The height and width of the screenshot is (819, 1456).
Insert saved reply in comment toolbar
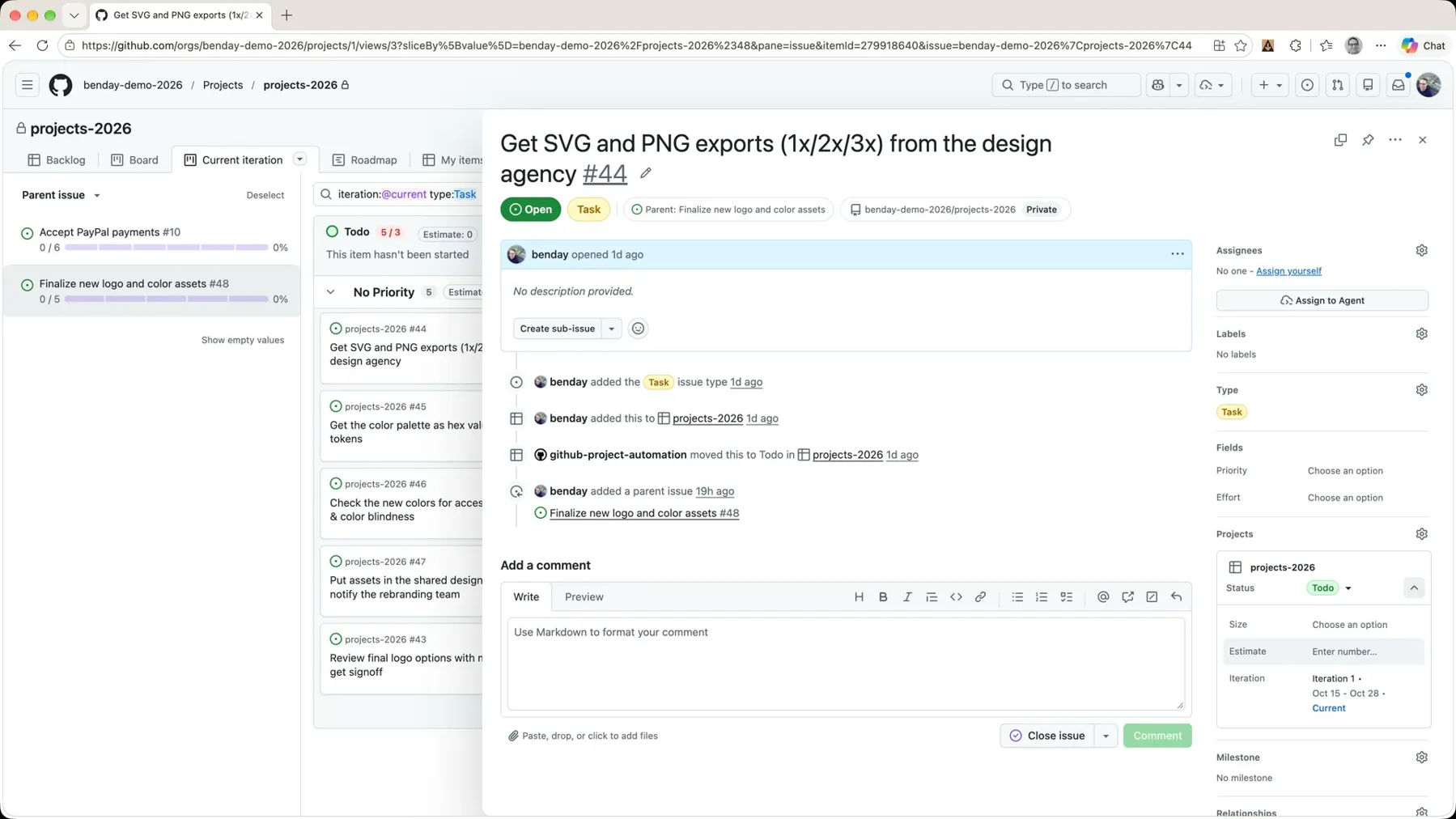[x=1176, y=597]
